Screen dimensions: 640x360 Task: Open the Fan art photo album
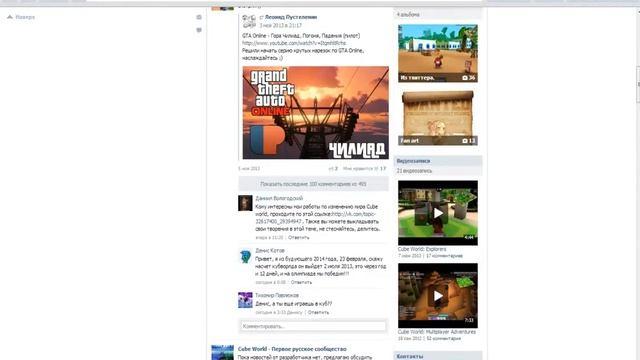click(438, 118)
